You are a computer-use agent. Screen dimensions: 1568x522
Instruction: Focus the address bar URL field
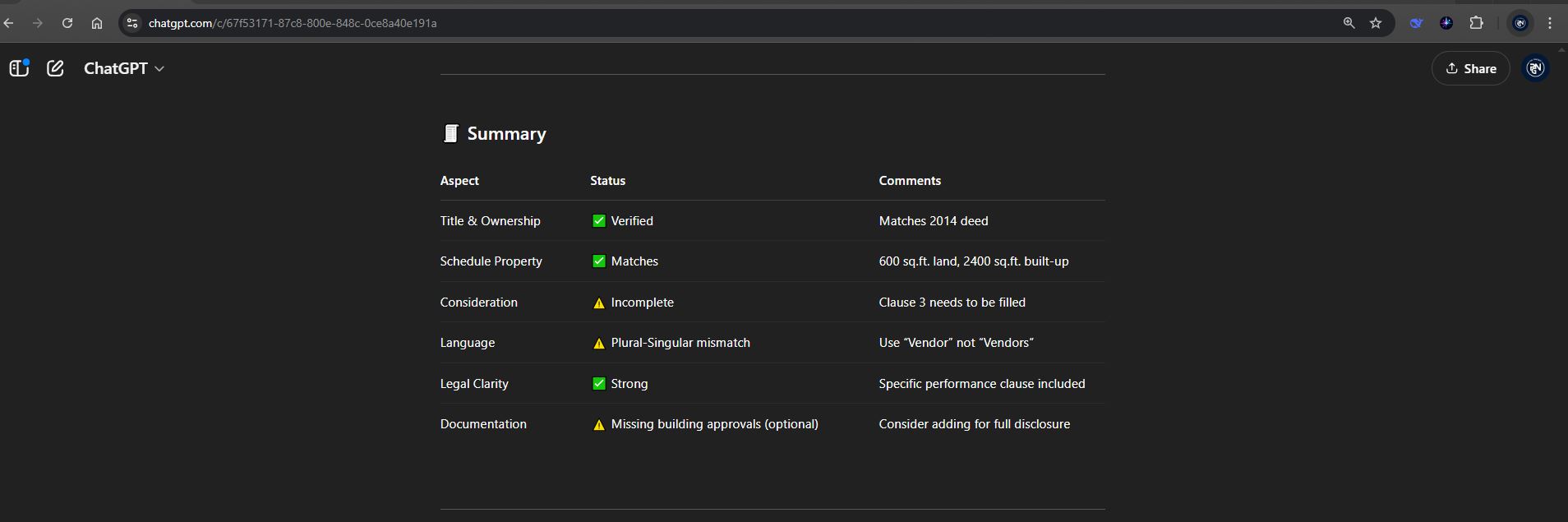[657, 23]
